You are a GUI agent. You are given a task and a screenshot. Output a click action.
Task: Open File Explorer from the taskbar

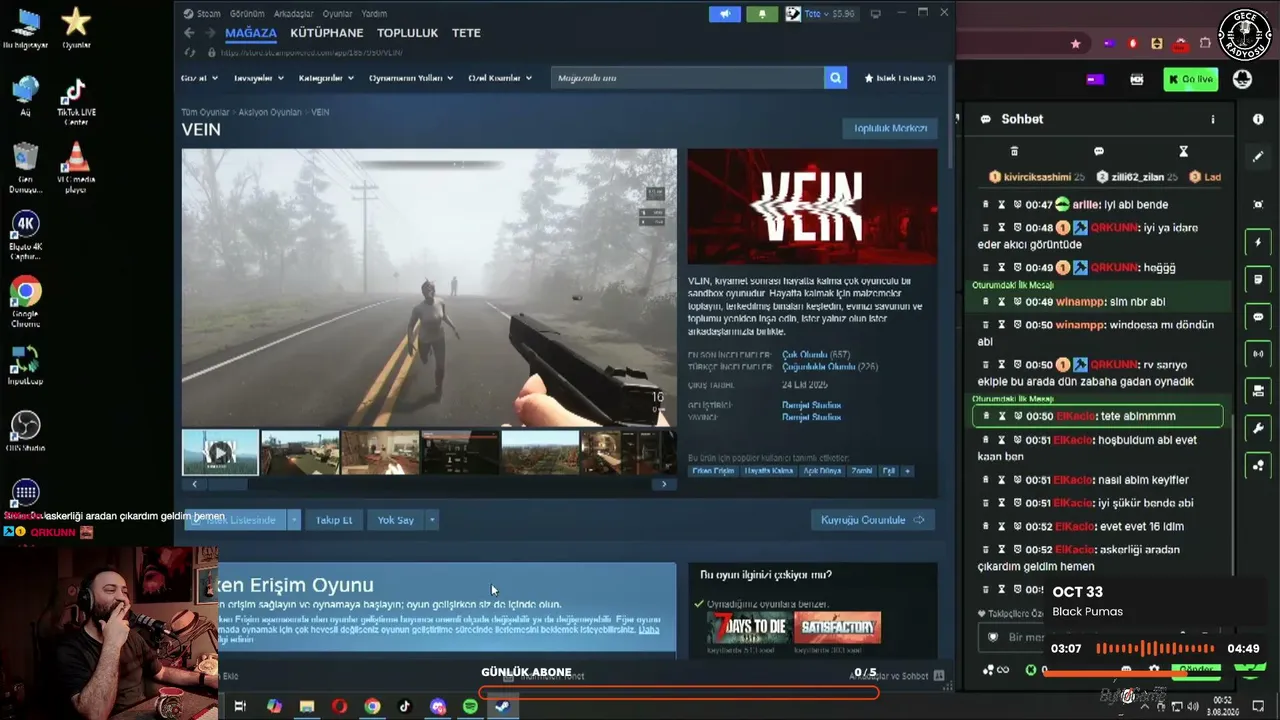click(307, 706)
